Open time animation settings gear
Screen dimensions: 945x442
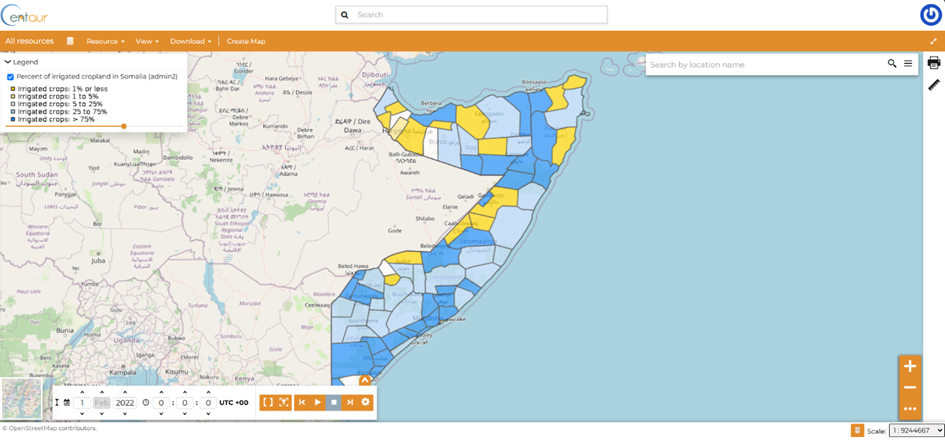(x=365, y=402)
